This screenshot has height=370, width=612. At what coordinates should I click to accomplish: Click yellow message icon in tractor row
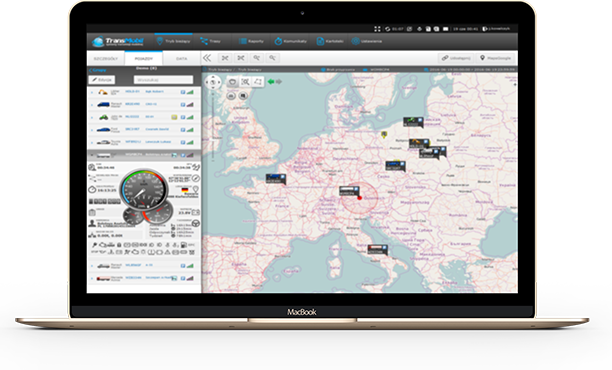click(x=174, y=117)
